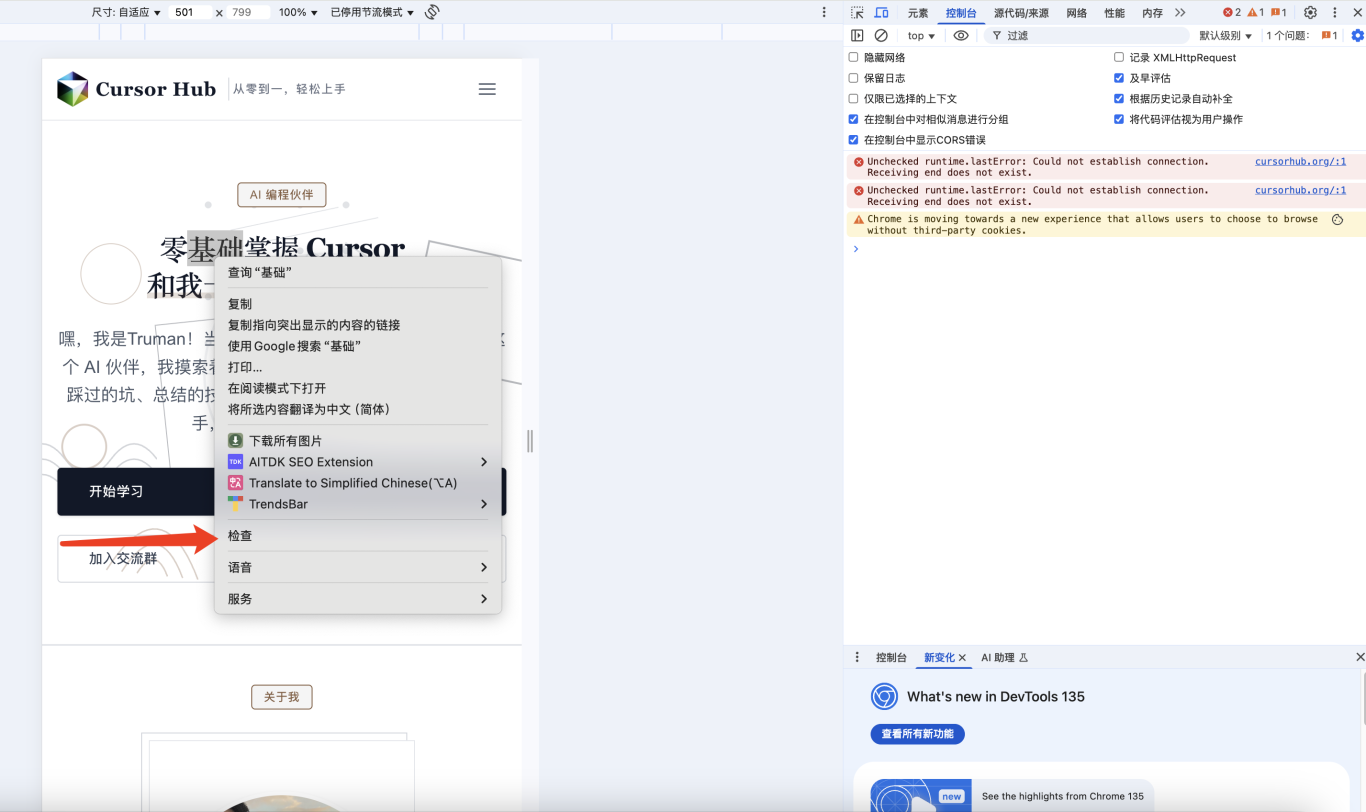Uncheck 根据历史记录自动补全 checkbox
The width and height of the screenshot is (1366, 812).
click(1119, 99)
